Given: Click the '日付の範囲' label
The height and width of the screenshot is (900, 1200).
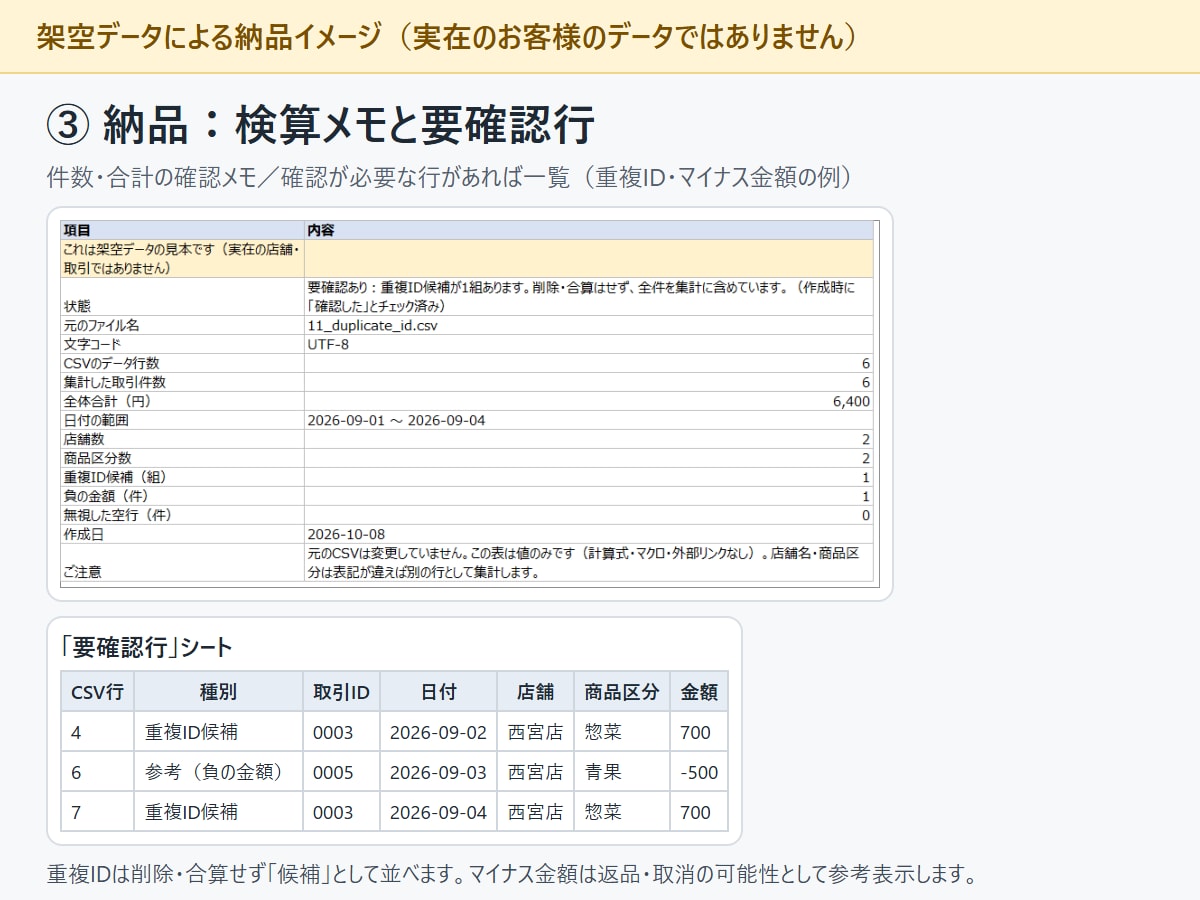Looking at the screenshot, I should coord(95,420).
